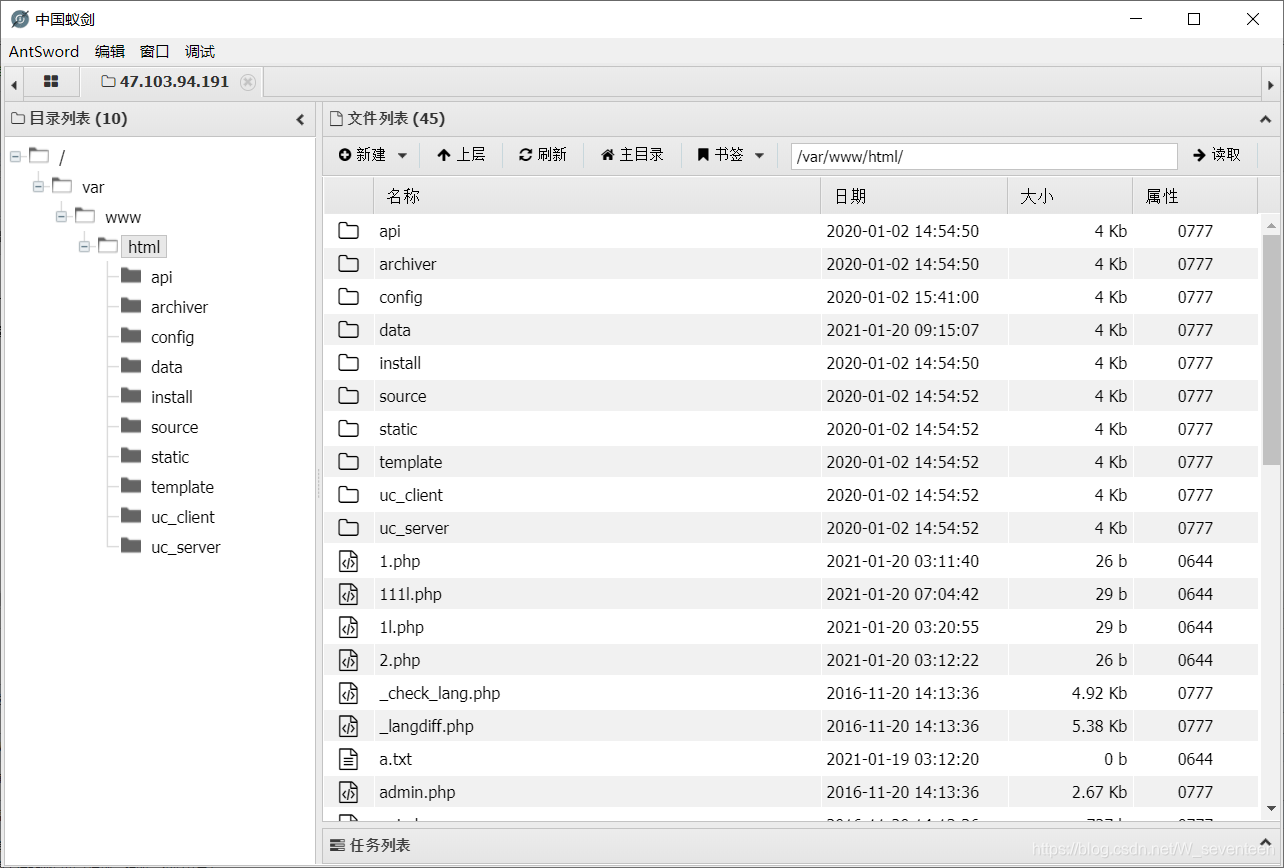Select the html folder in tree
This screenshot has width=1284, height=868.
(x=144, y=247)
